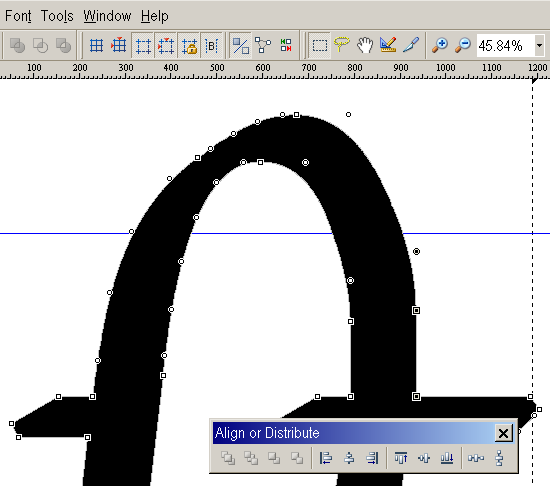The image size is (550, 486).
Task: Distribute selection horizontally
Action: click(476, 458)
